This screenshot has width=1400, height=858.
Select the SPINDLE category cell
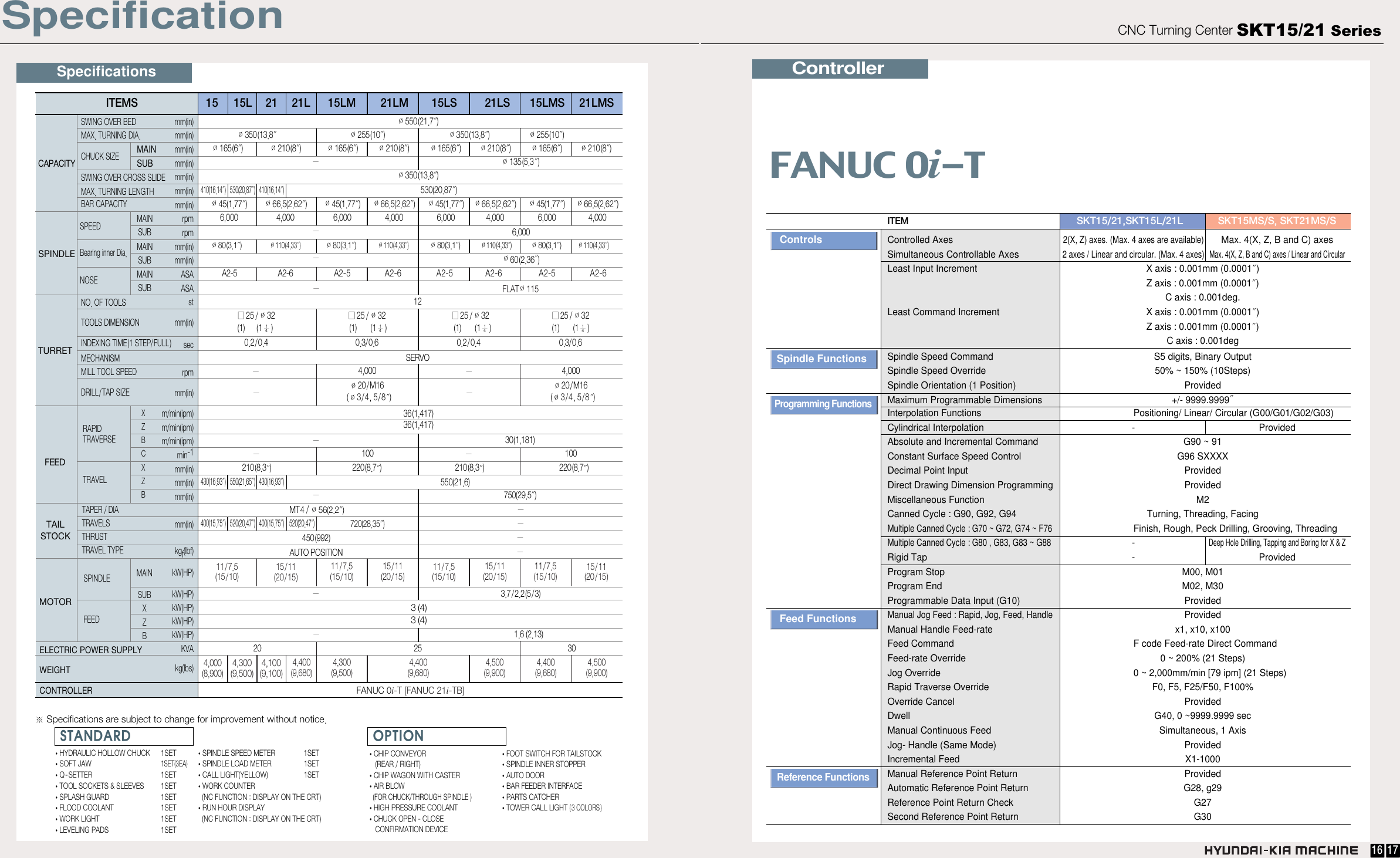[56, 254]
